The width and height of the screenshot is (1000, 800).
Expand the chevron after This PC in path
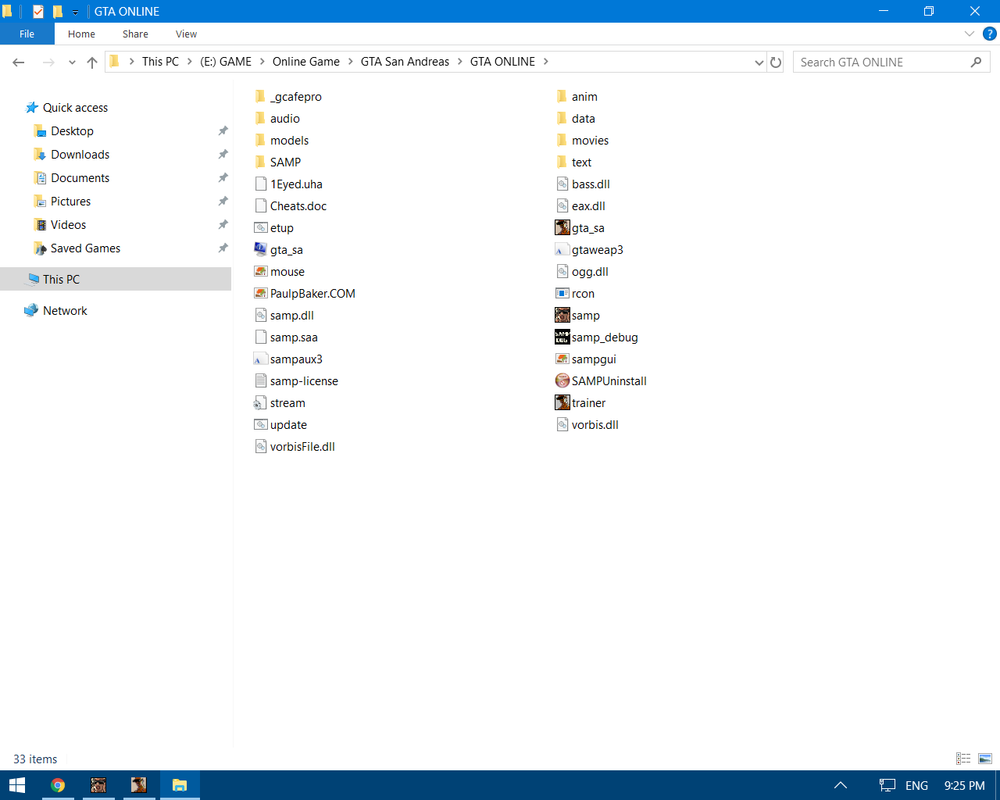[x=189, y=61]
